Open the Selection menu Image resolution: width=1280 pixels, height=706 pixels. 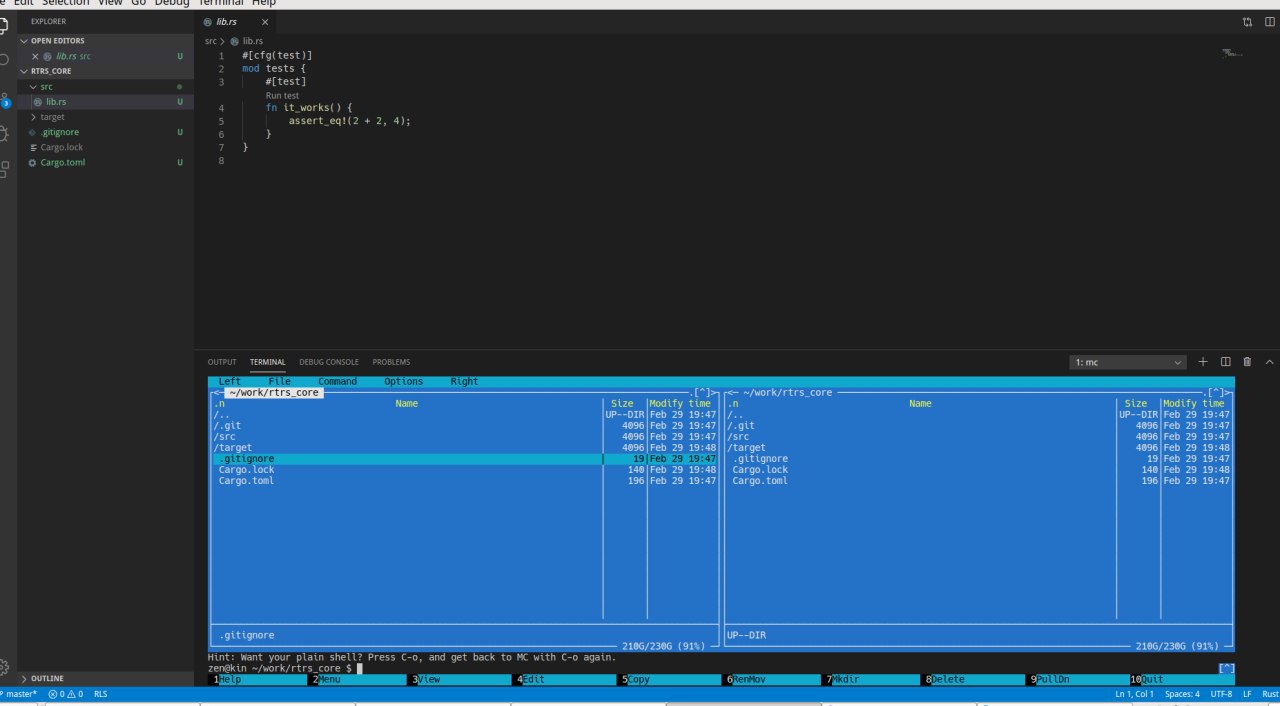tap(66, 4)
